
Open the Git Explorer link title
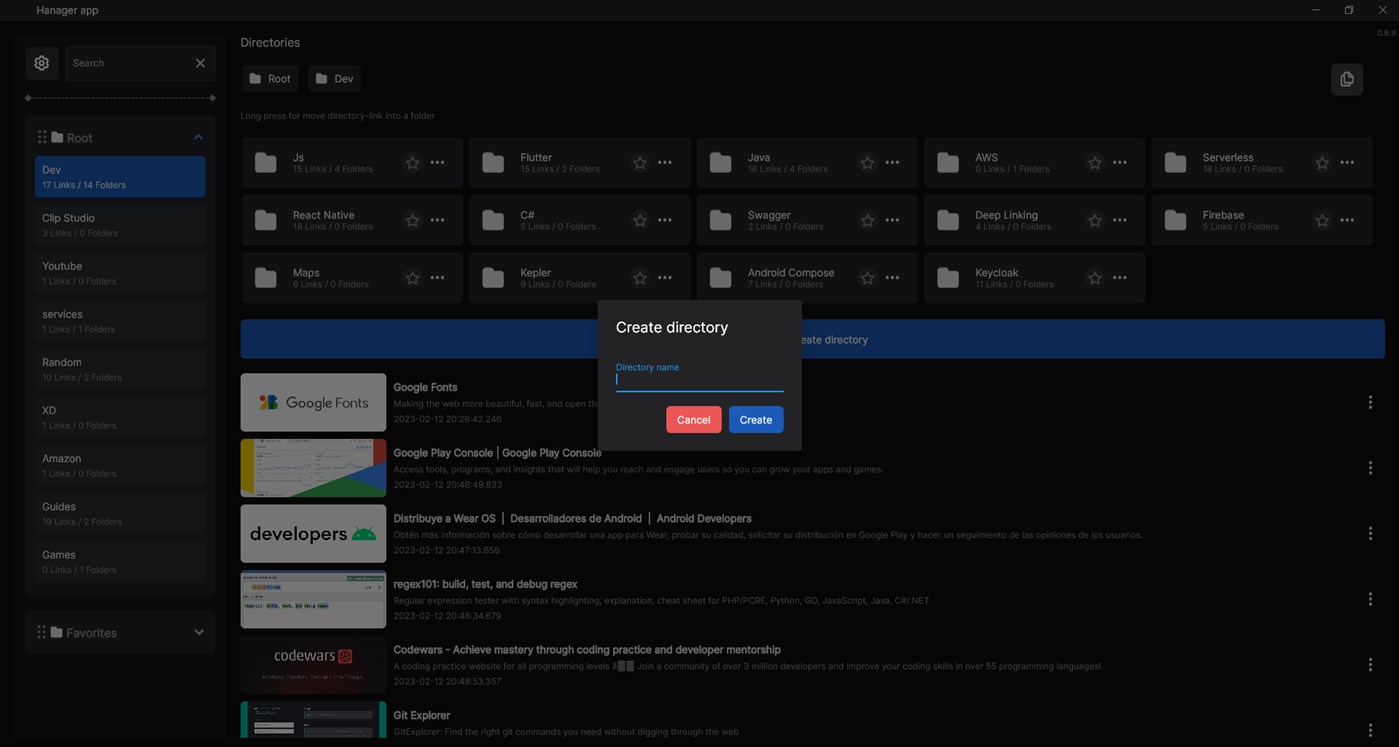(x=422, y=715)
